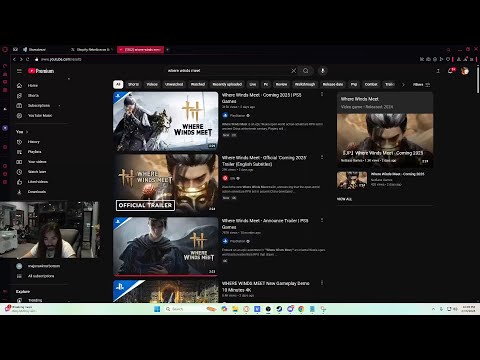The width and height of the screenshot is (480, 360).
Task: Open the Announce Trailer PS5 Games title
Action: click(265, 224)
